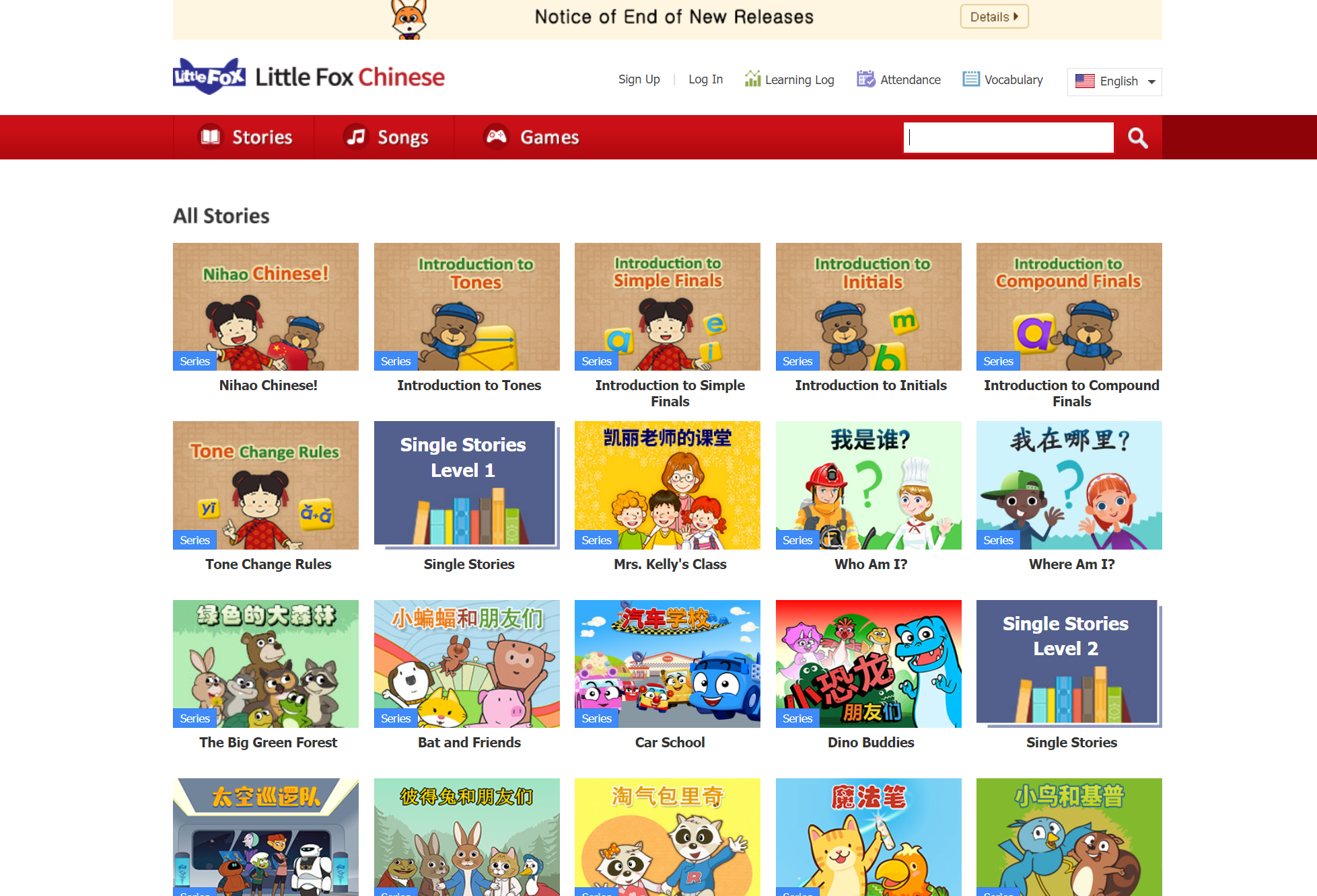The width and height of the screenshot is (1317, 896).
Task: Open the Attendance calendar icon
Action: pos(865,79)
